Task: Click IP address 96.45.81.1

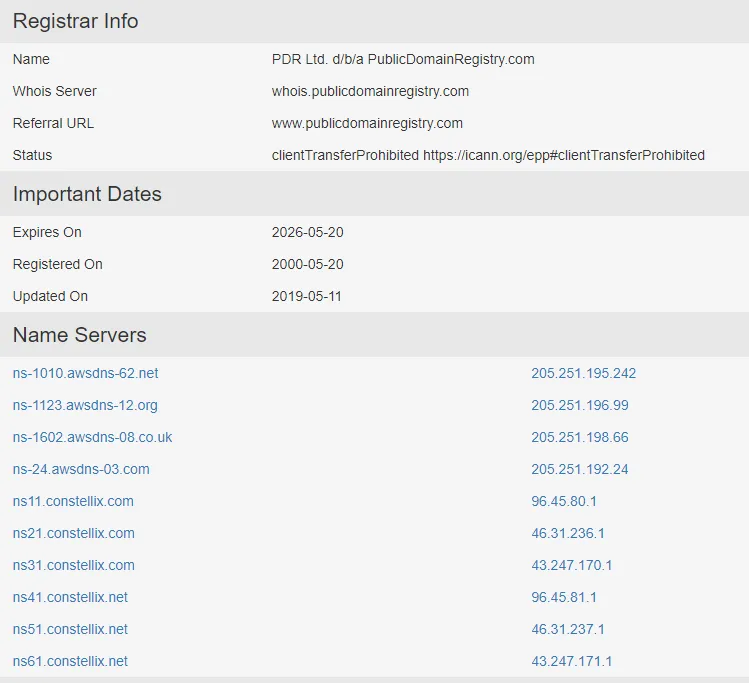Action: point(564,598)
